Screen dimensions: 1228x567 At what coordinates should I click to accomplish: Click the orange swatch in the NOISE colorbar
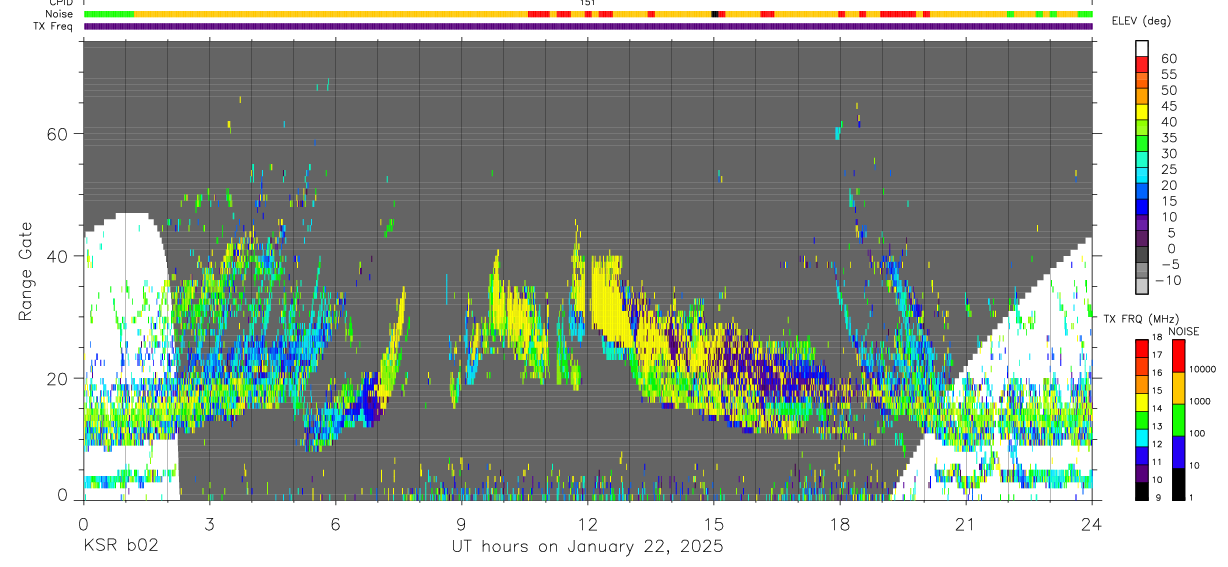(x=1178, y=387)
